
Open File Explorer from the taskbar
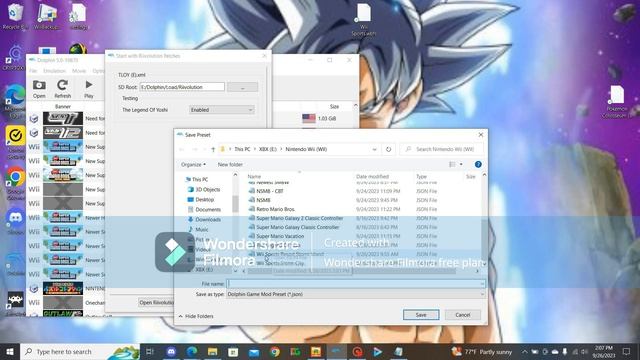click(213, 351)
